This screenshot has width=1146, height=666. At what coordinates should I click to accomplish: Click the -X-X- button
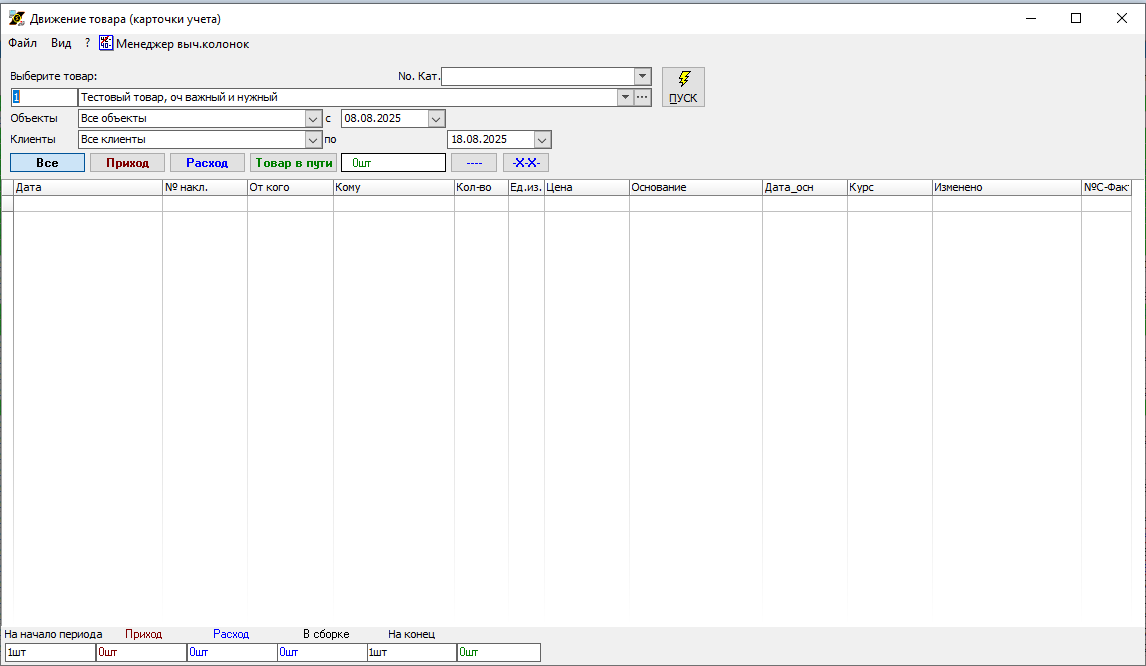[525, 163]
